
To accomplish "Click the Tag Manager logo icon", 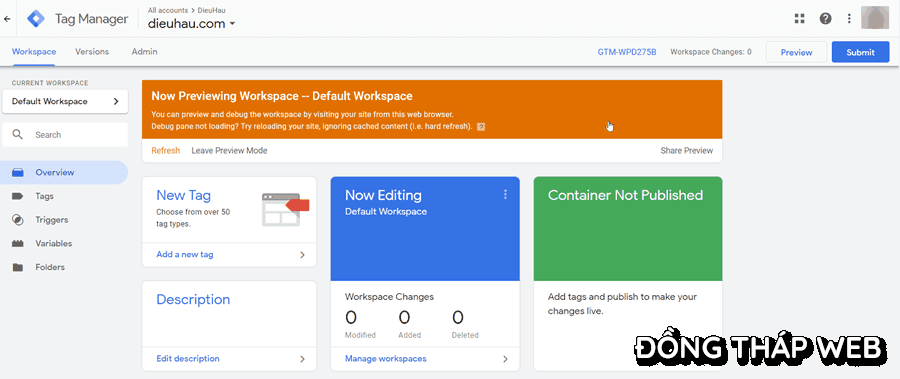I will pyautogui.click(x=36, y=19).
